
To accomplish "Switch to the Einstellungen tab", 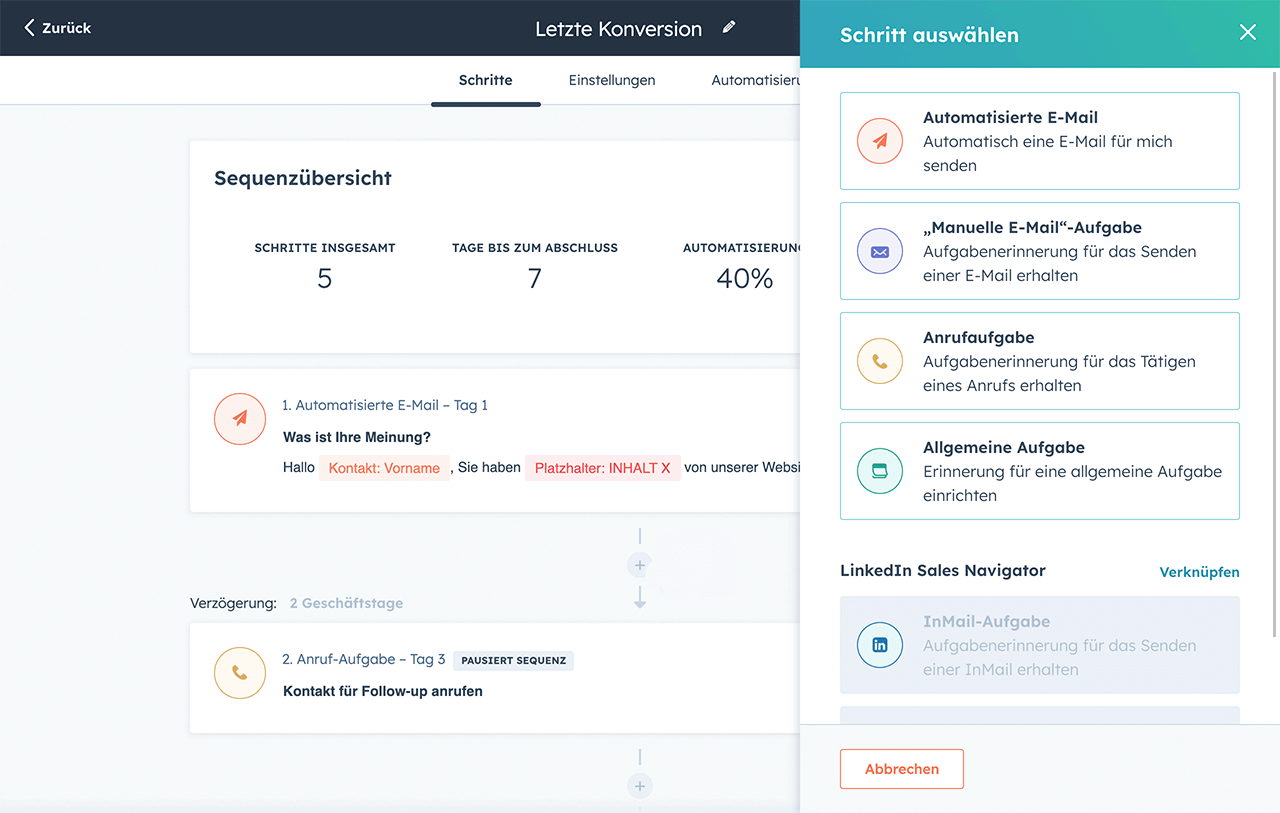I will pos(611,80).
